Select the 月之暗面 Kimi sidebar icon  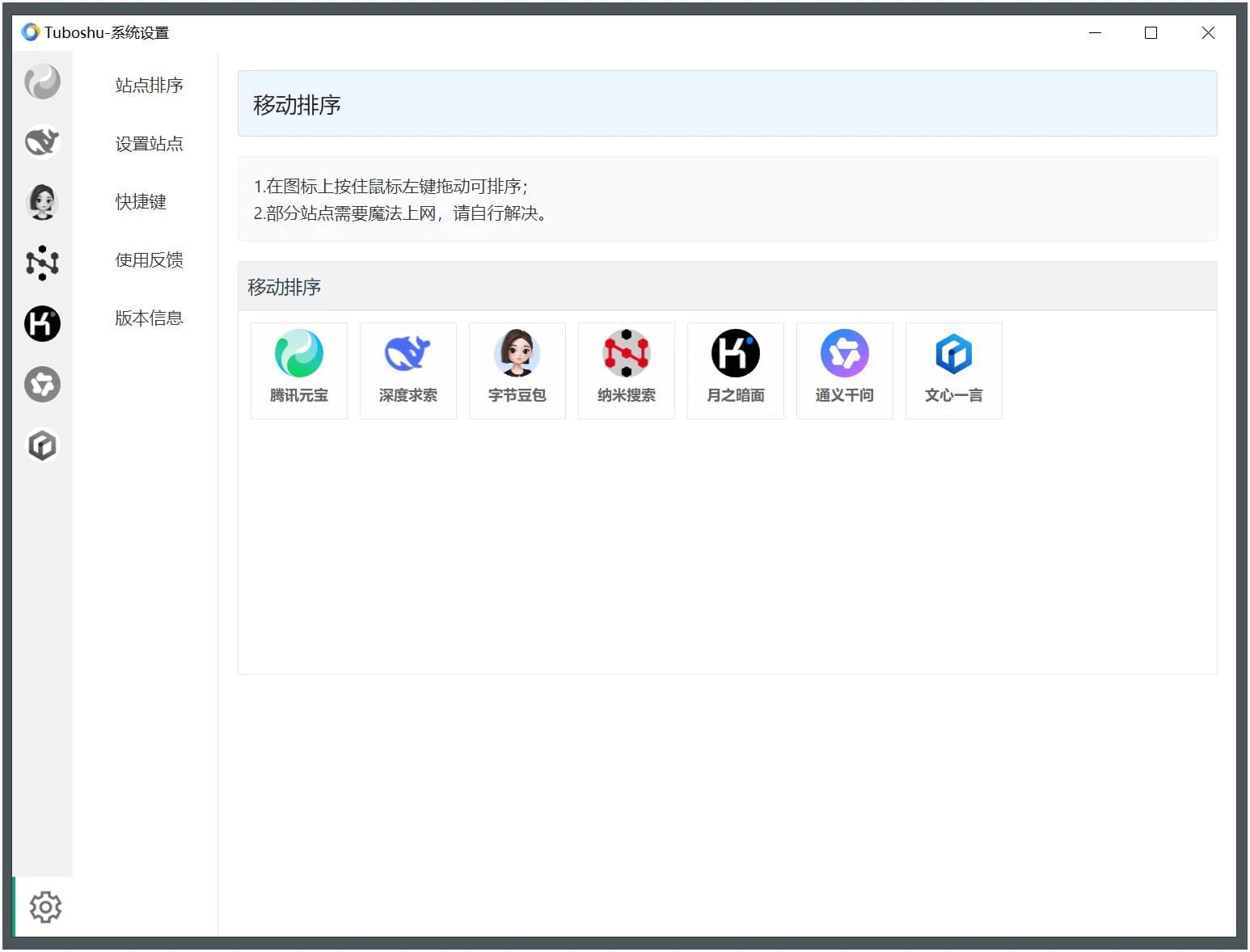[x=42, y=324]
